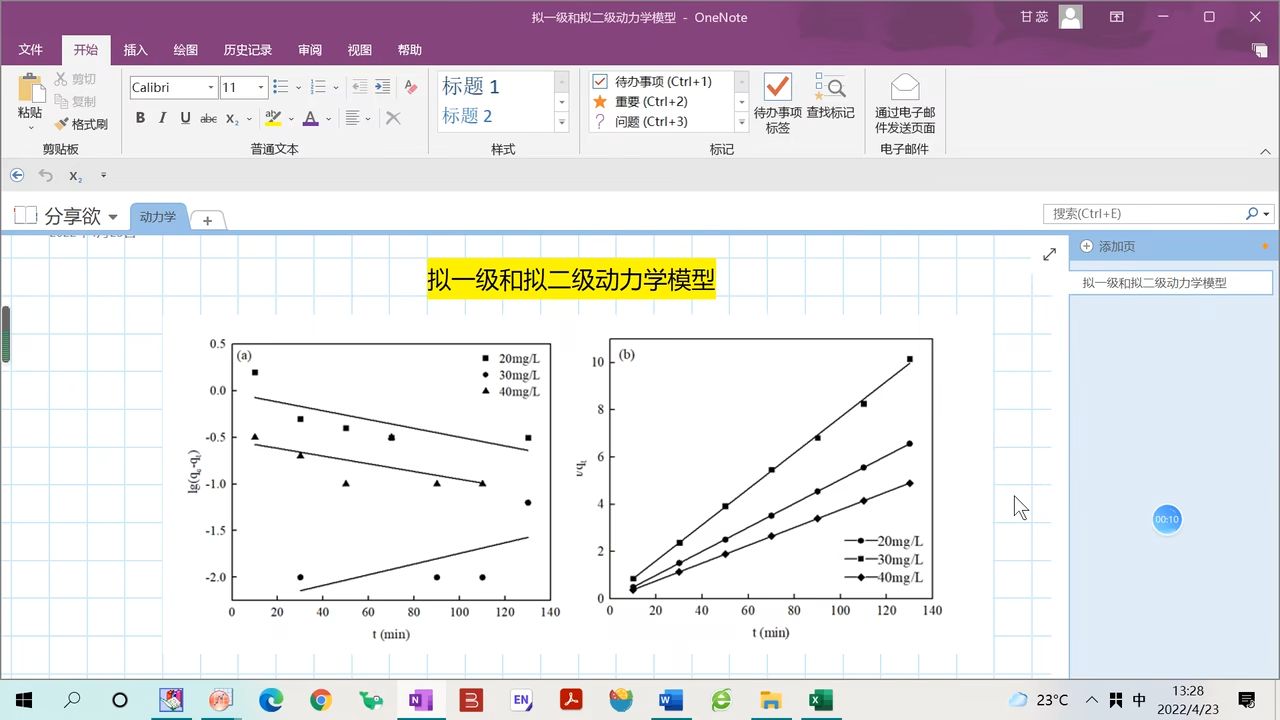The width and height of the screenshot is (1280, 720).
Task: Add a new section with plus tab
Action: [x=207, y=220]
